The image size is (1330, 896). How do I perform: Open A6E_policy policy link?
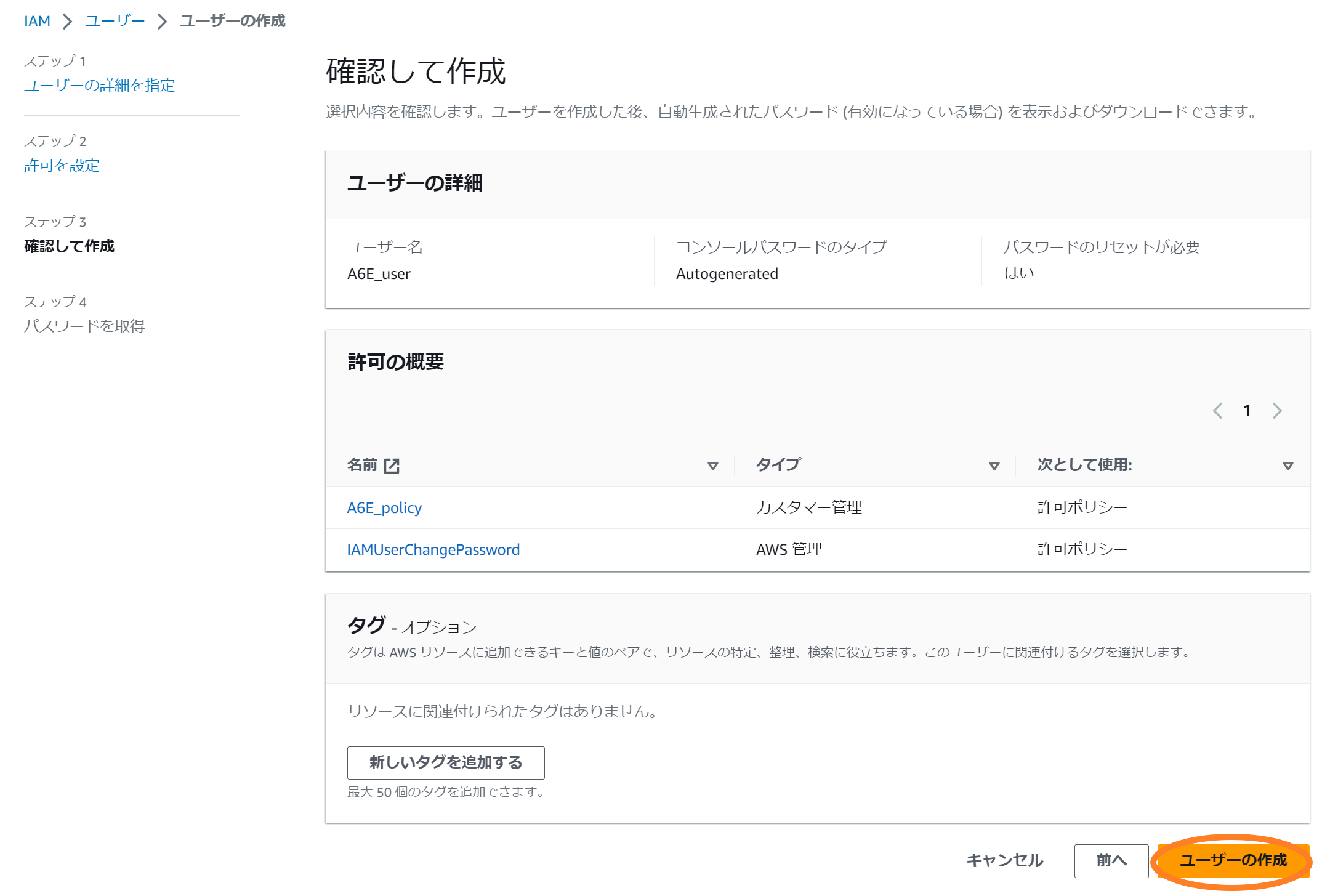click(x=384, y=508)
